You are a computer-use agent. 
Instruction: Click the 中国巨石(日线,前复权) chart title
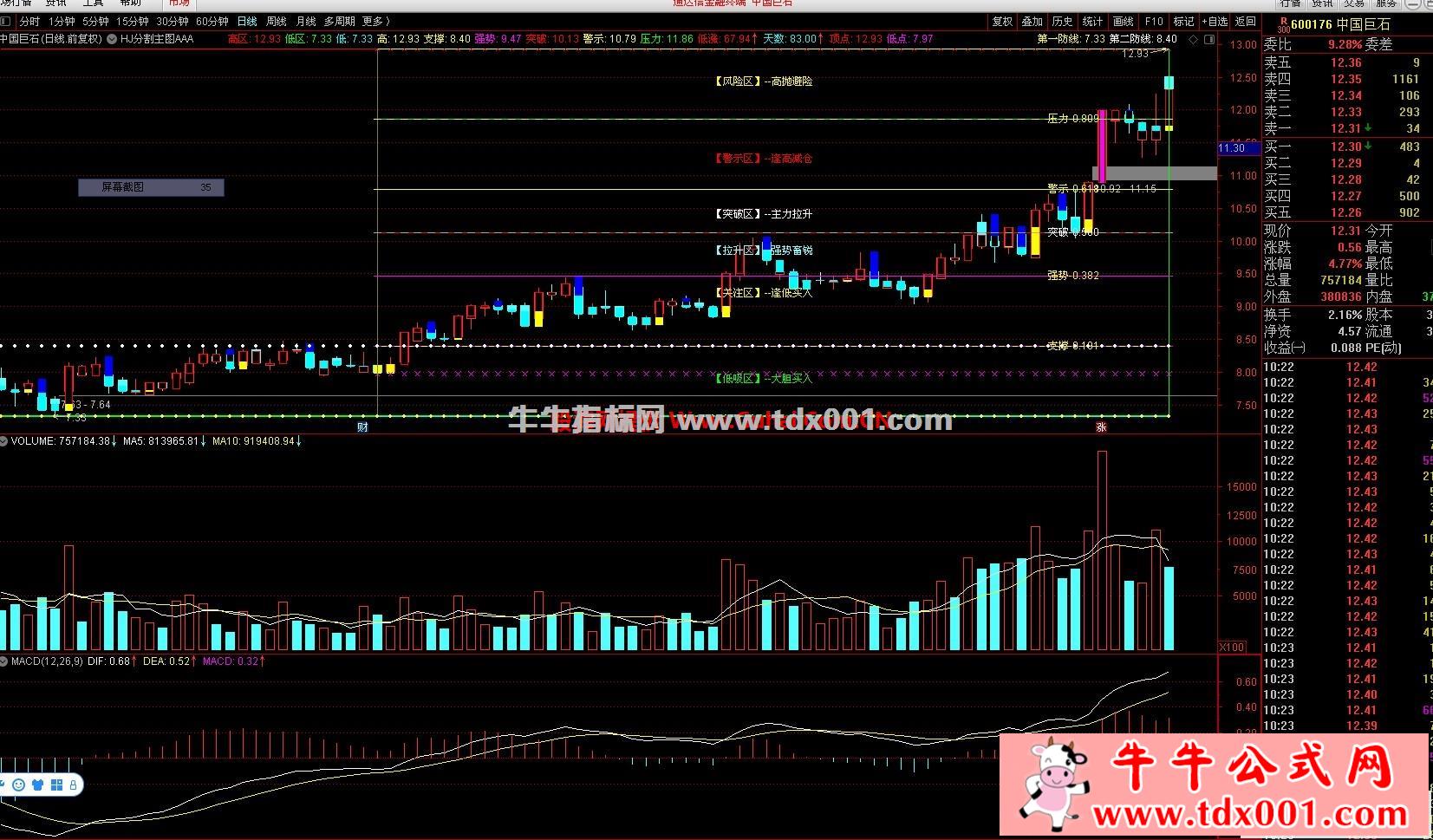pos(51,39)
